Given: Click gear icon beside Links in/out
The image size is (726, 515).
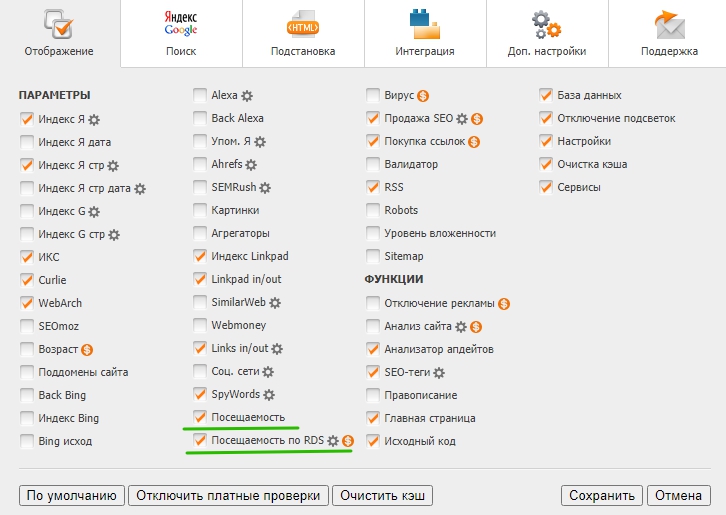Looking at the screenshot, I should tap(277, 349).
